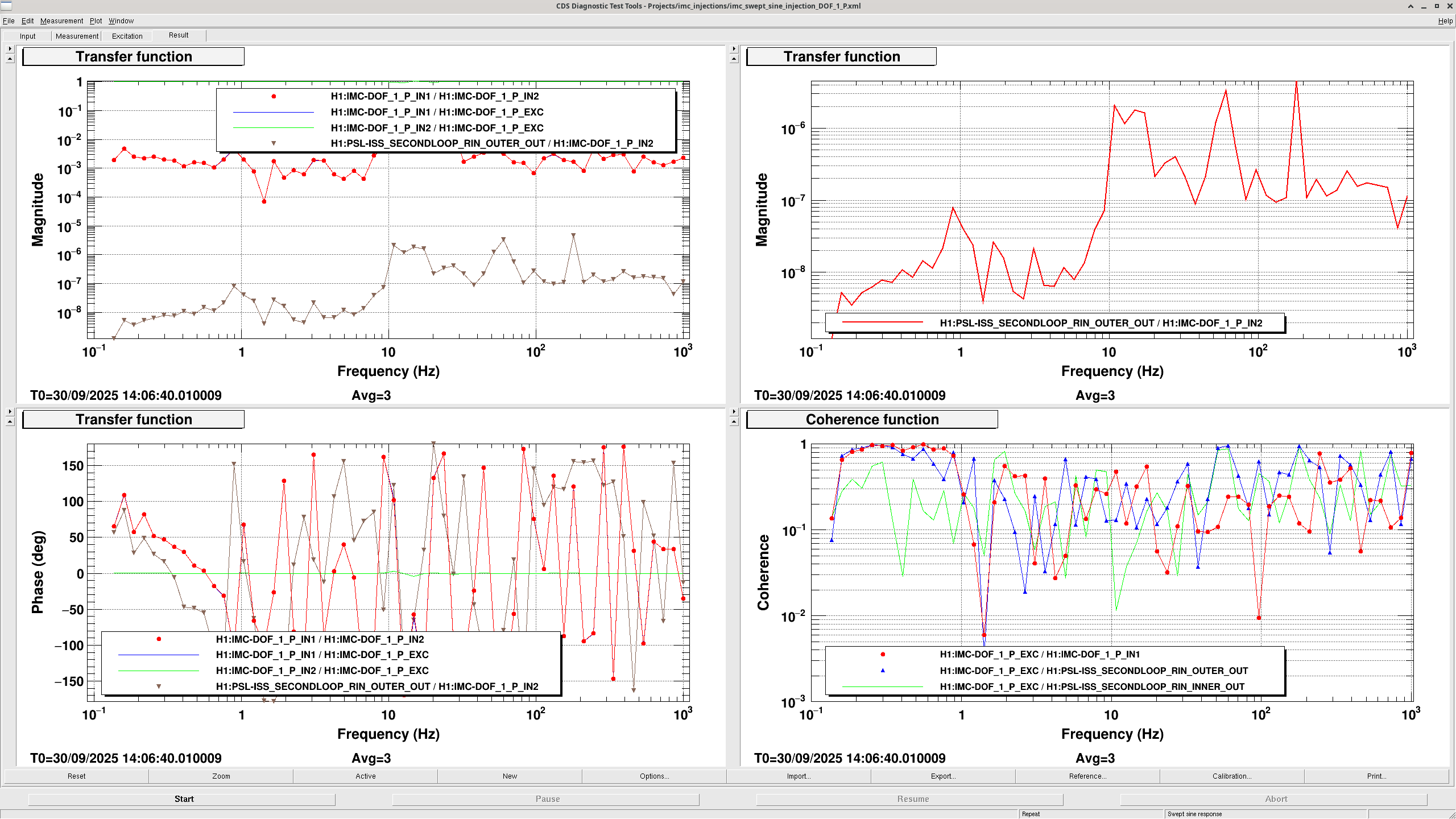This screenshot has height=819, width=1456.
Task: Expand right-arrow options beside Coherence function plot
Action: coord(734,411)
